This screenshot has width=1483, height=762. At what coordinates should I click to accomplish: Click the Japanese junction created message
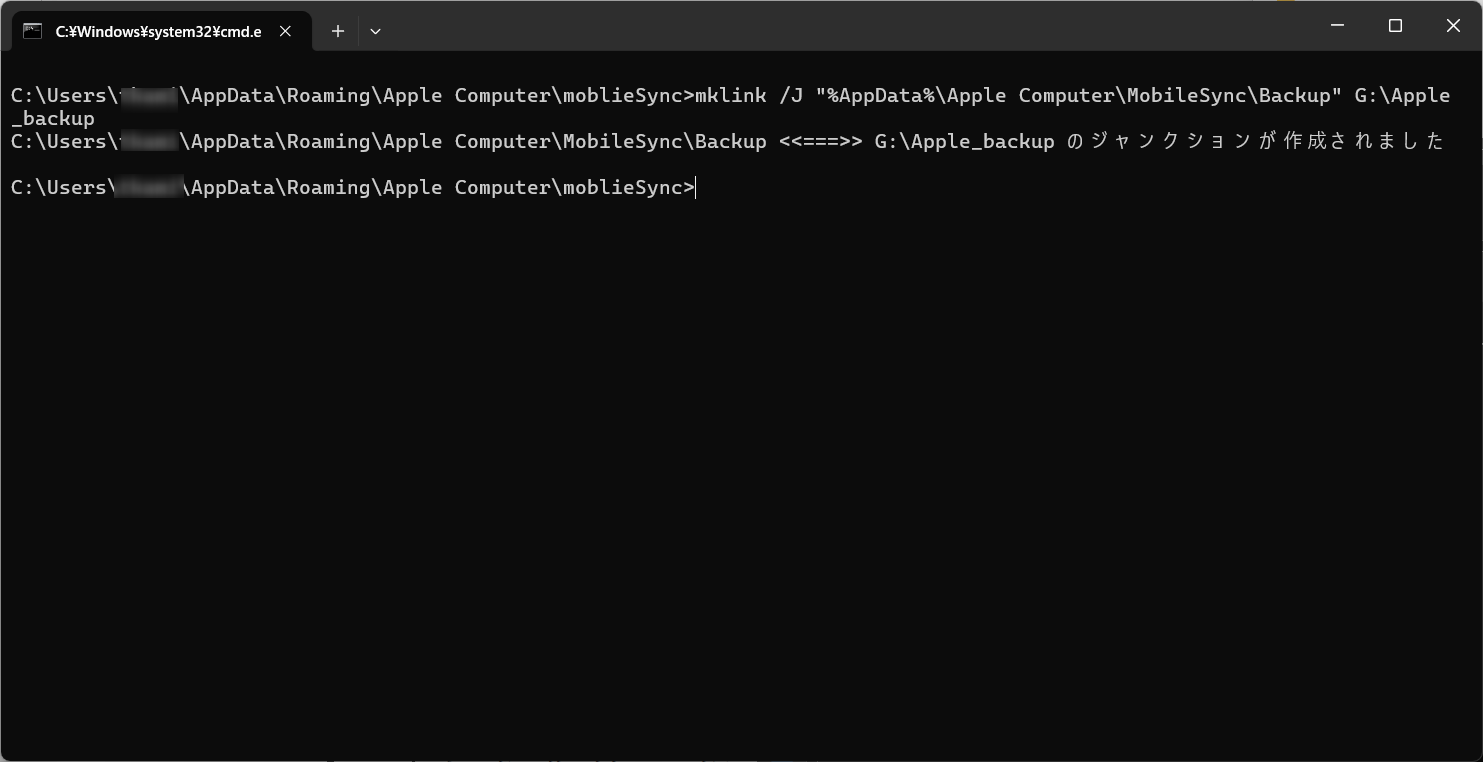point(1255,142)
